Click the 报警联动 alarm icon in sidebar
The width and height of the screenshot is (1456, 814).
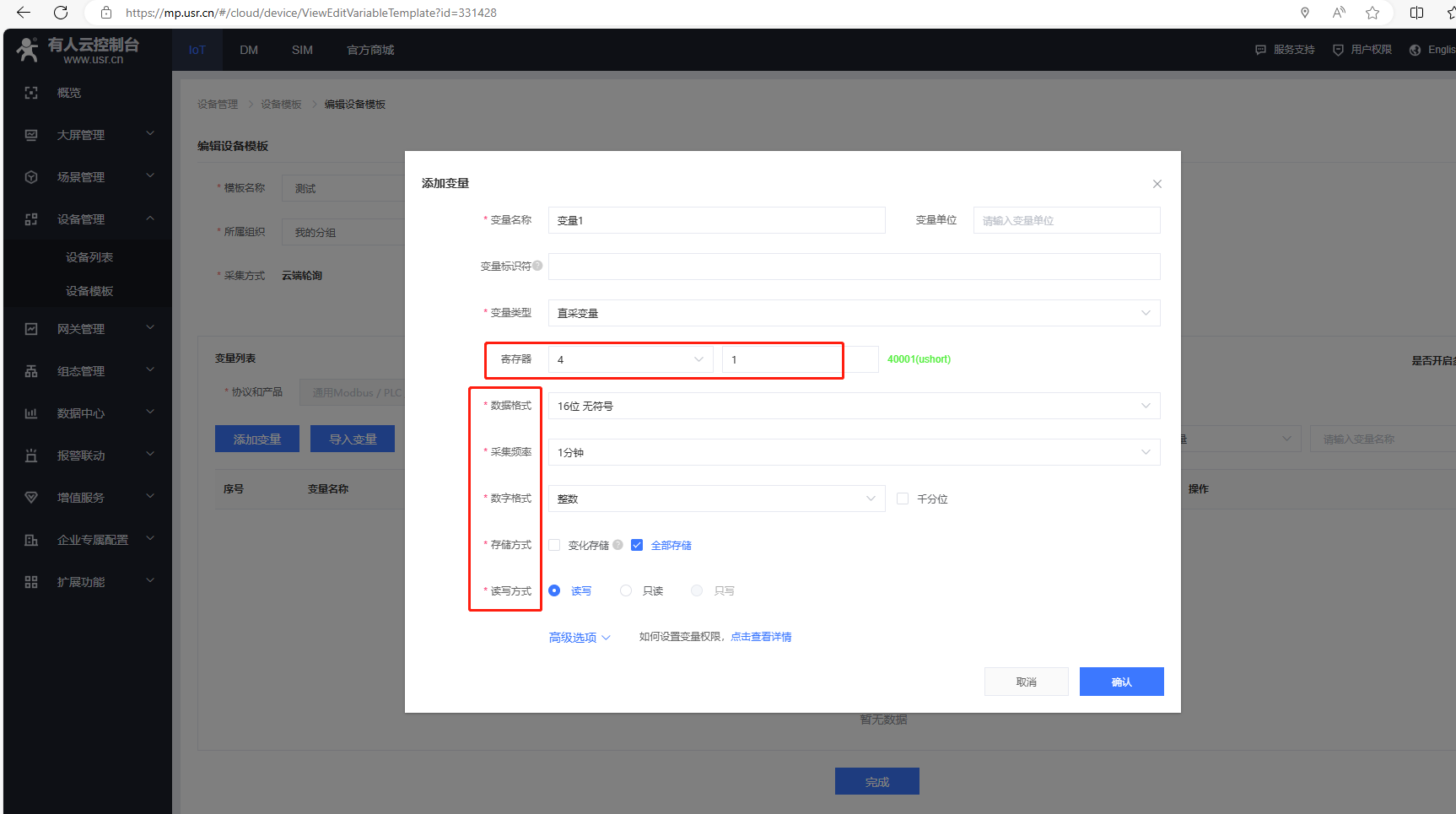click(31, 456)
